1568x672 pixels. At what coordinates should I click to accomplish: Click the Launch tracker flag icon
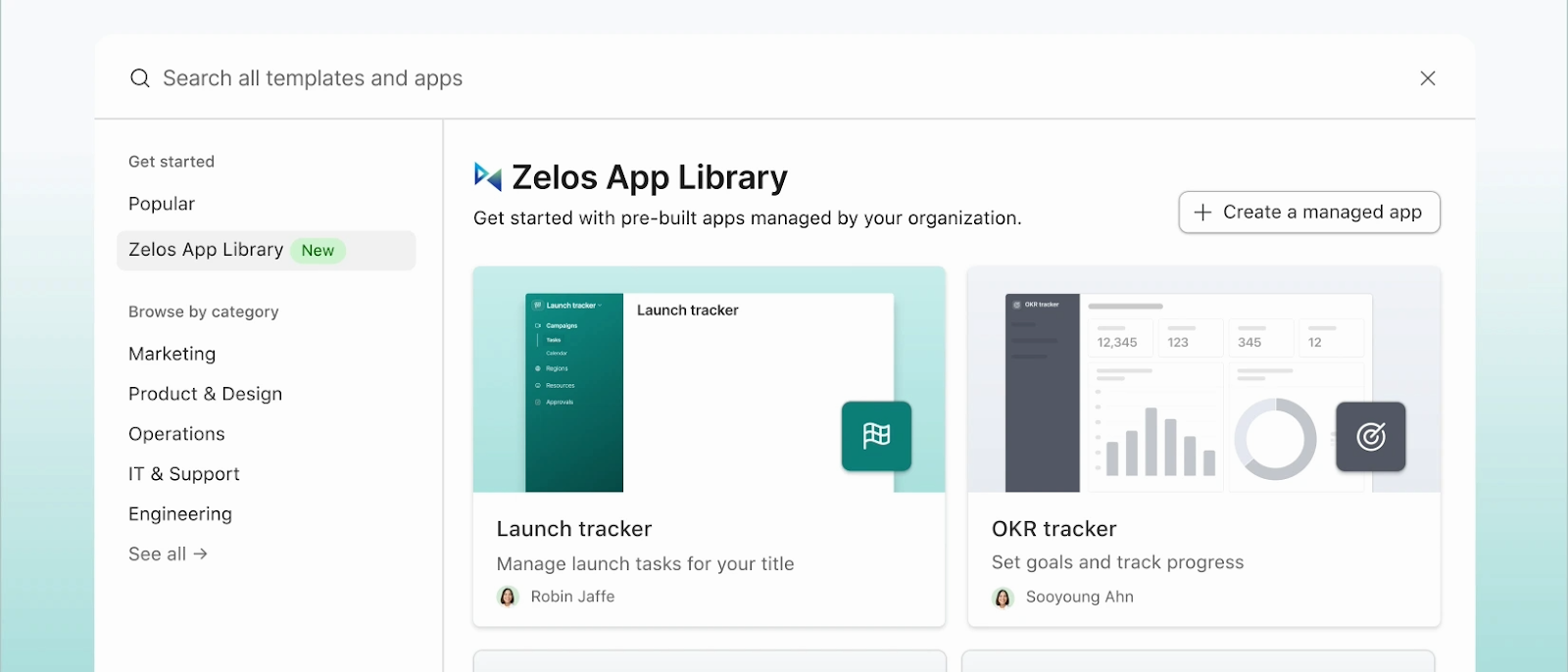(x=876, y=436)
